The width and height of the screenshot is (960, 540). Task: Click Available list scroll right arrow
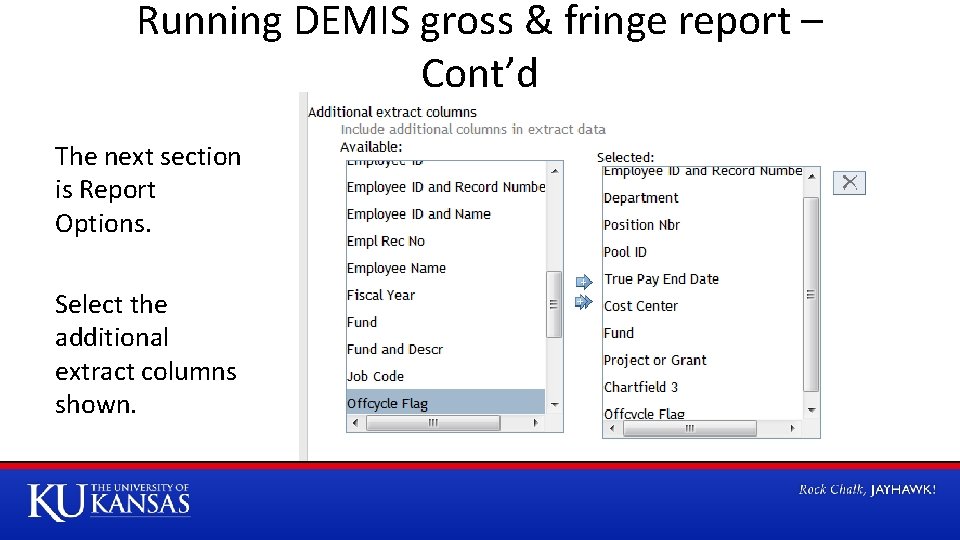(536, 422)
